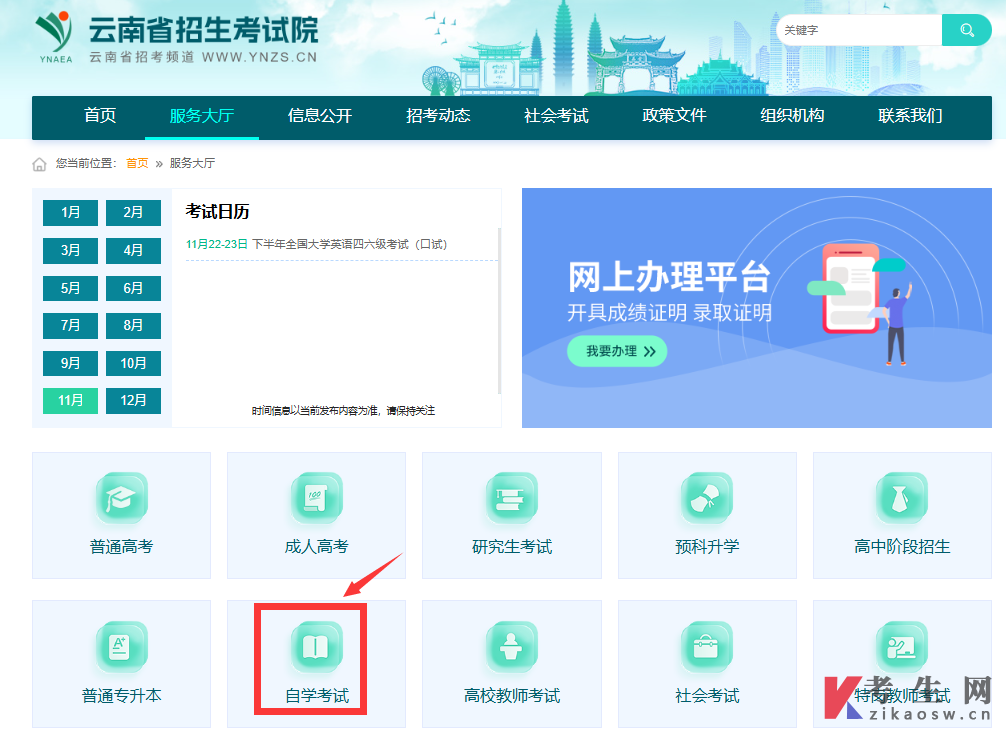
Task: Select 11月 in the month calendar
Action: [x=70, y=400]
